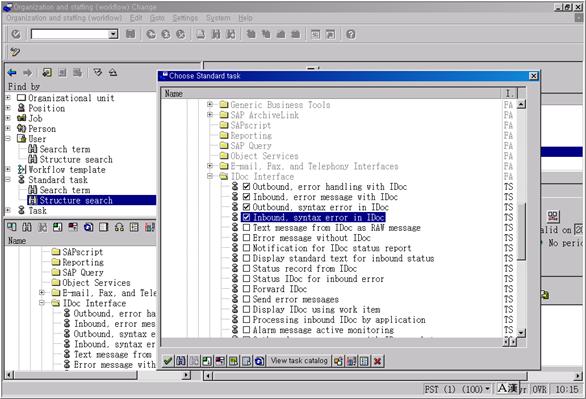586x399 pixels.
Task: Click the pencil display/change icon below the toolbar
Action: (x=15, y=52)
